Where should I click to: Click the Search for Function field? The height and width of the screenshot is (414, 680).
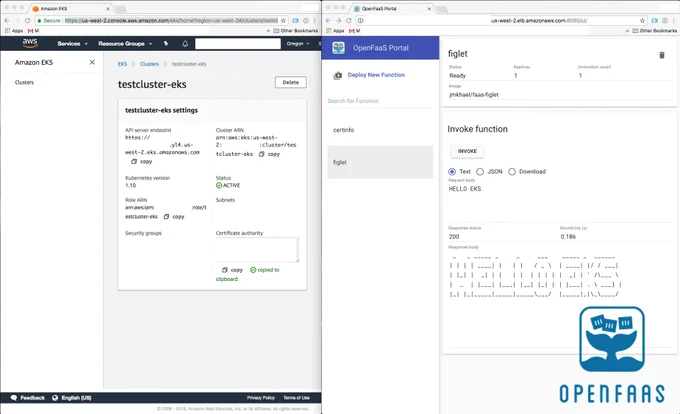(x=380, y=101)
